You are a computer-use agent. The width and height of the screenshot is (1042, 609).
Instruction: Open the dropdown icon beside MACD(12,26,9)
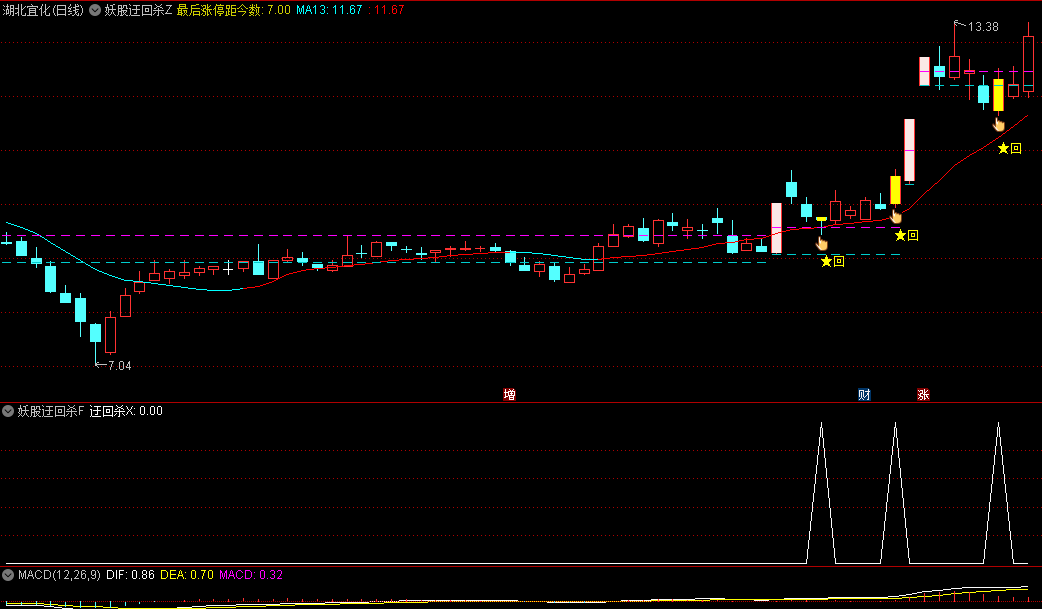pos(8,574)
